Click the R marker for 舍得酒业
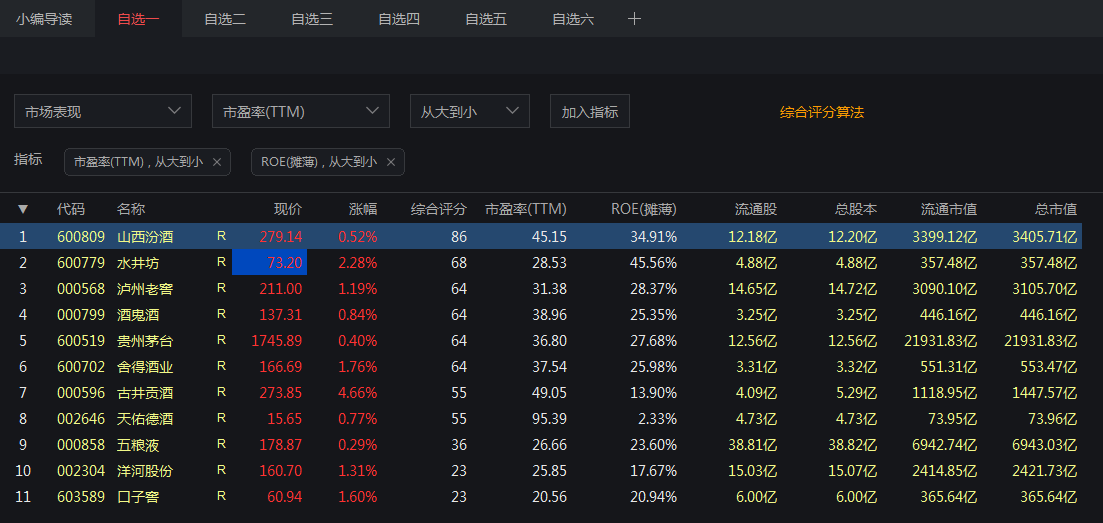This screenshot has width=1103, height=523. point(222,367)
